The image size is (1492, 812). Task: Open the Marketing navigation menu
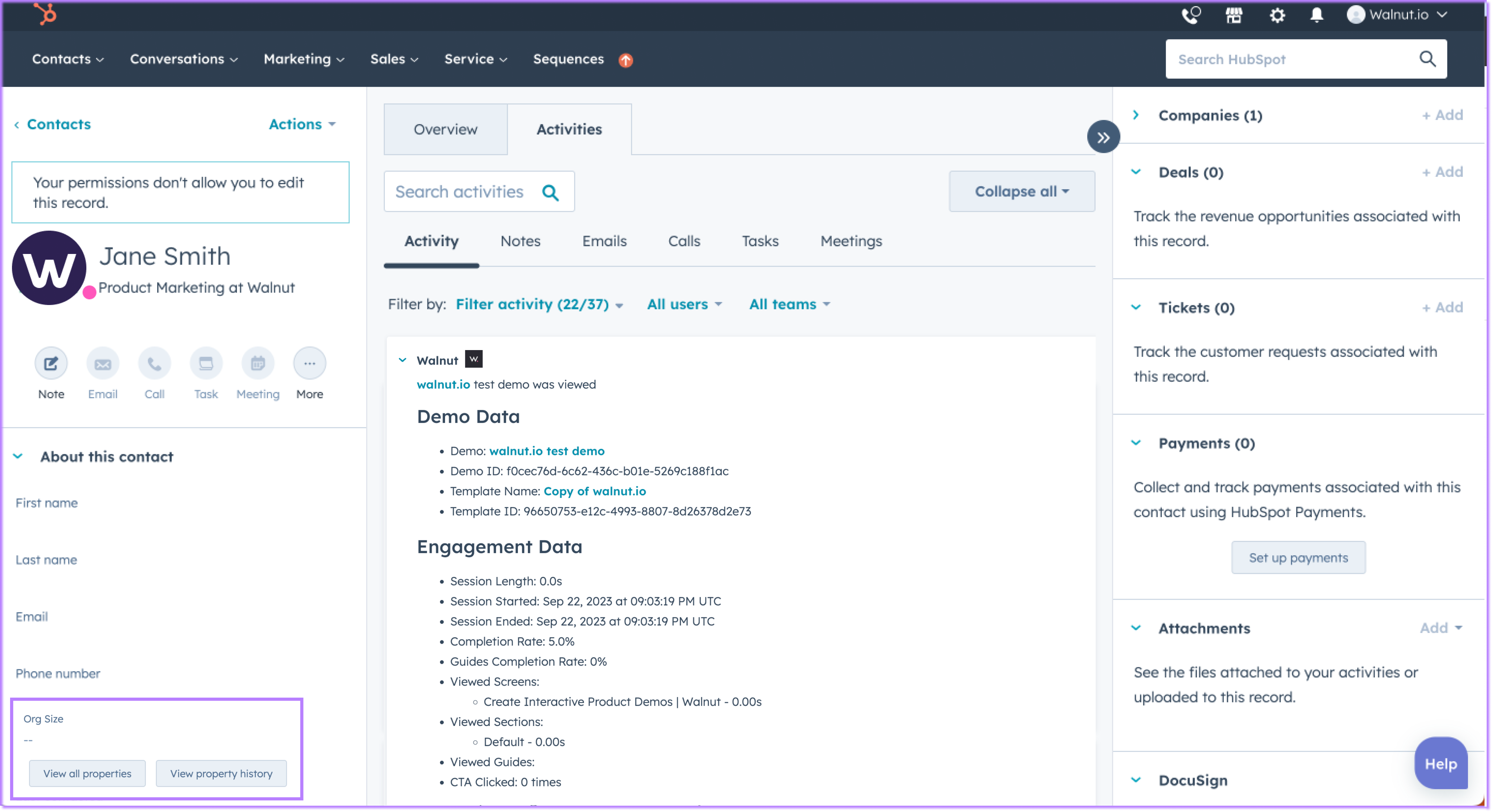pyautogui.click(x=304, y=59)
